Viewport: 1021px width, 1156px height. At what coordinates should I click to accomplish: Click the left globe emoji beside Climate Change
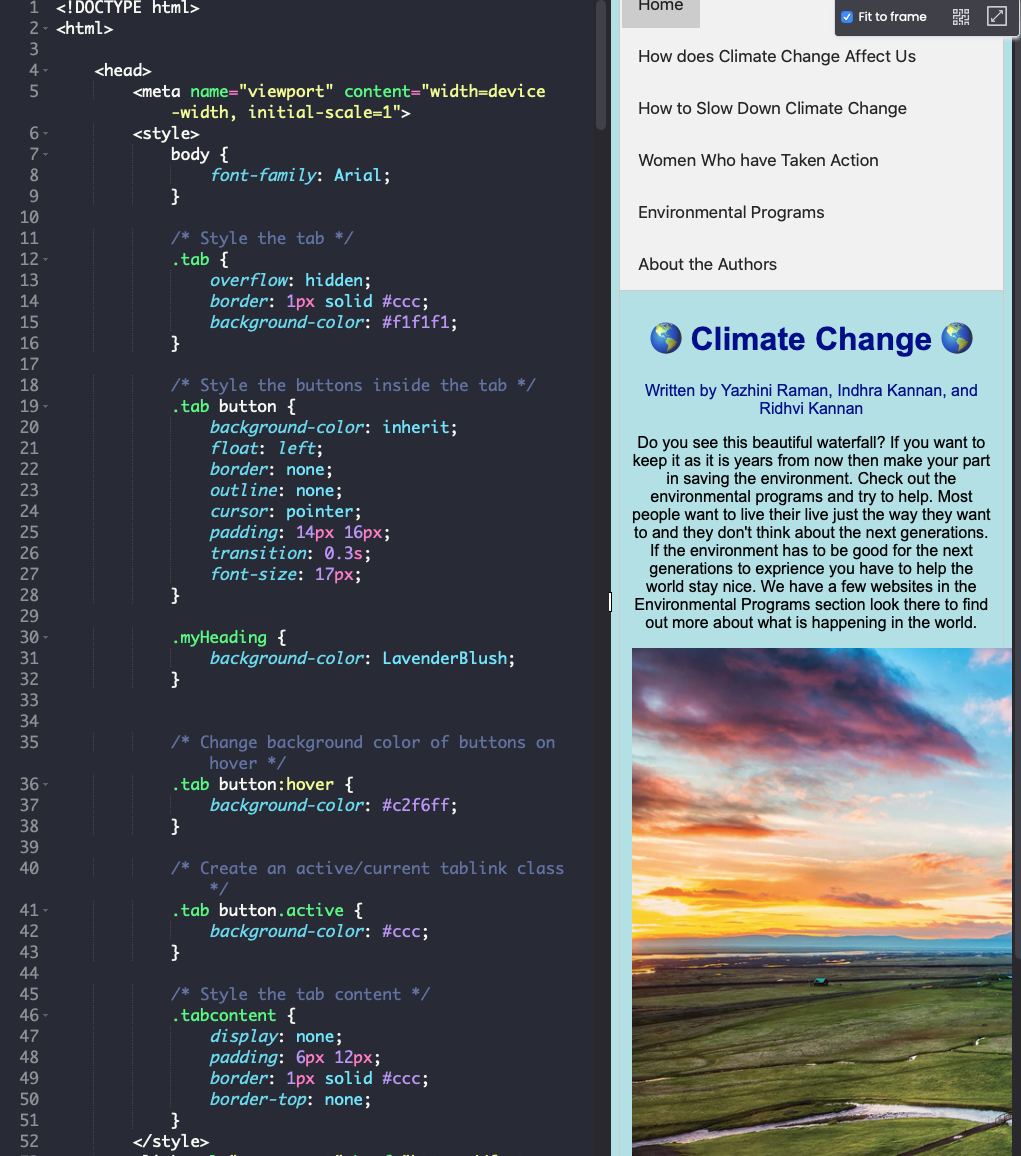click(666, 338)
